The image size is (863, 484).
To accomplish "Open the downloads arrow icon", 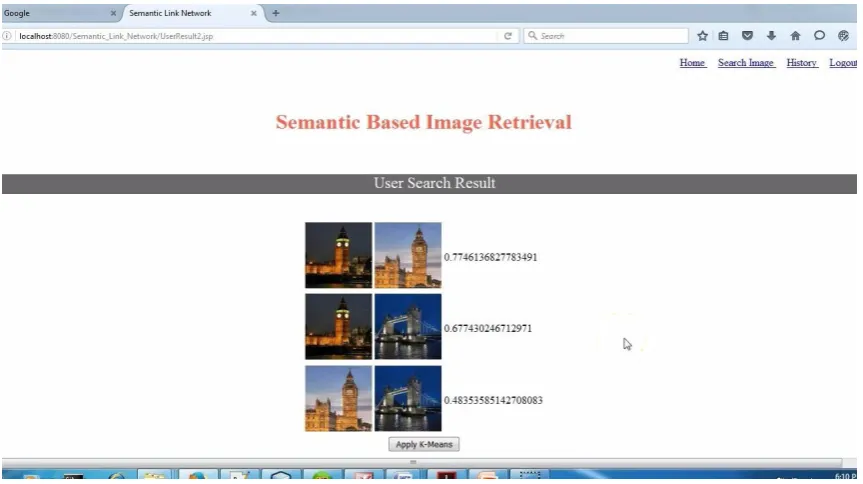I will point(771,36).
